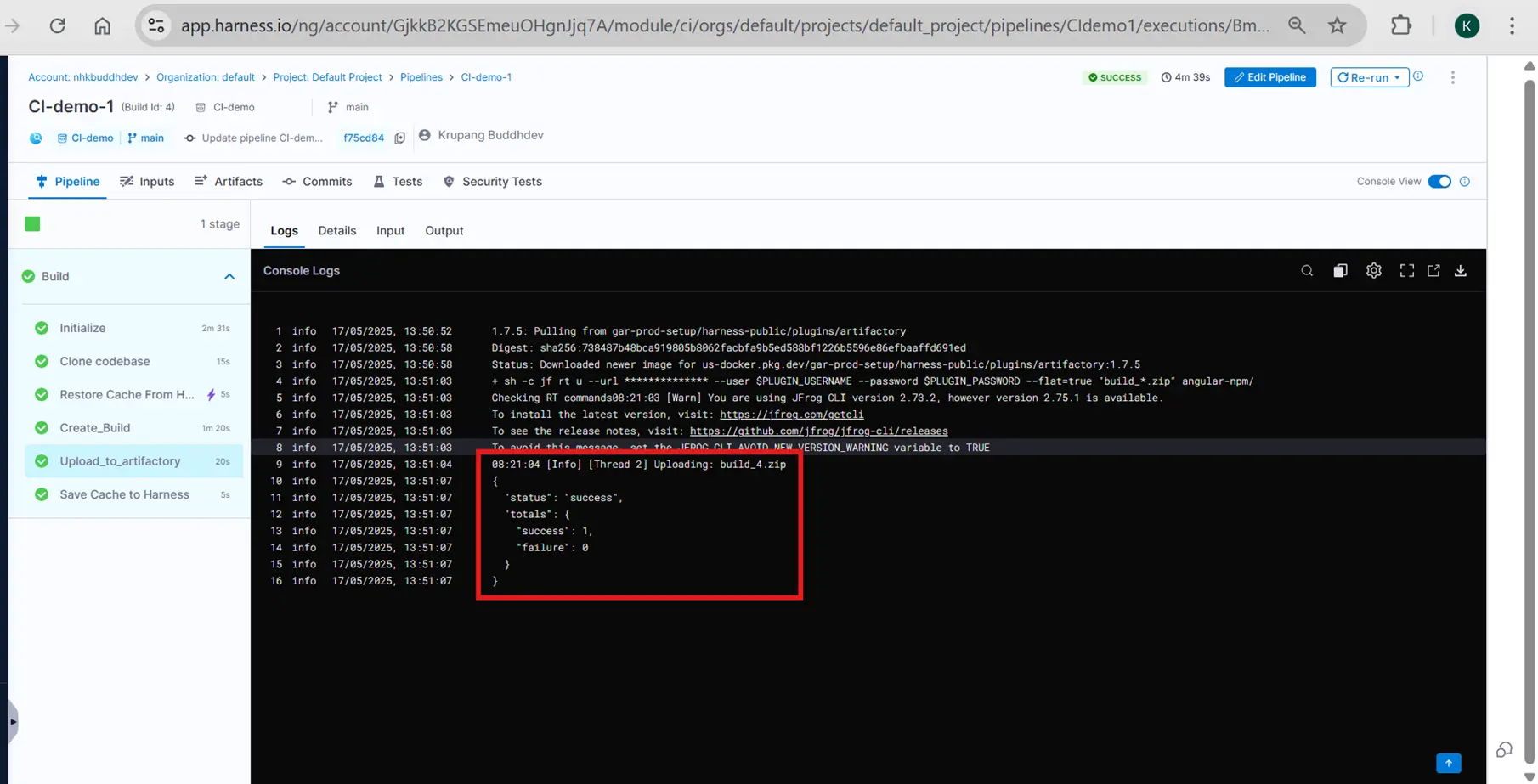
Task: Select the Output tab
Action: click(444, 231)
